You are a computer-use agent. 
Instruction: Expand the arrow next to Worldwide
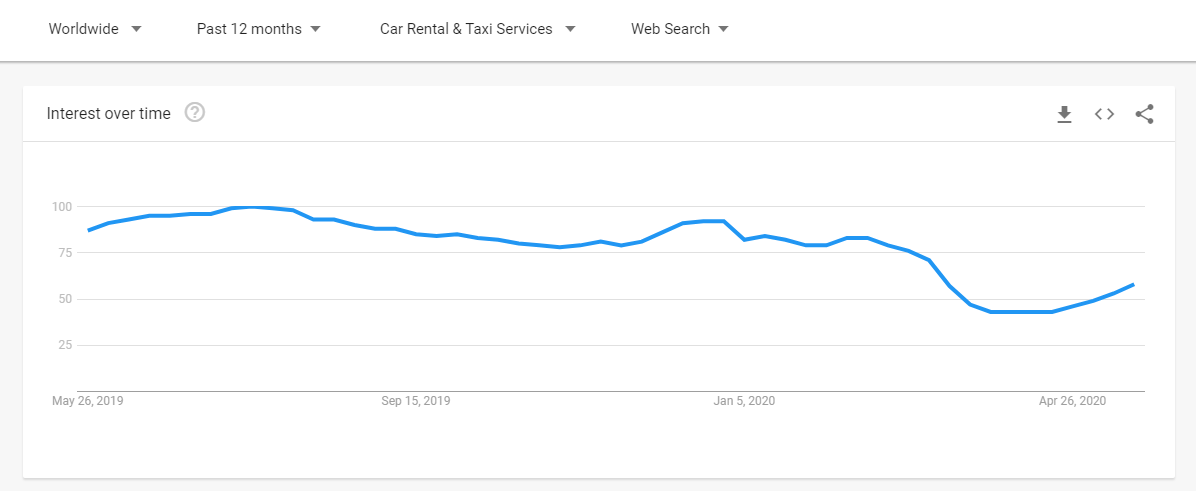click(x=136, y=29)
